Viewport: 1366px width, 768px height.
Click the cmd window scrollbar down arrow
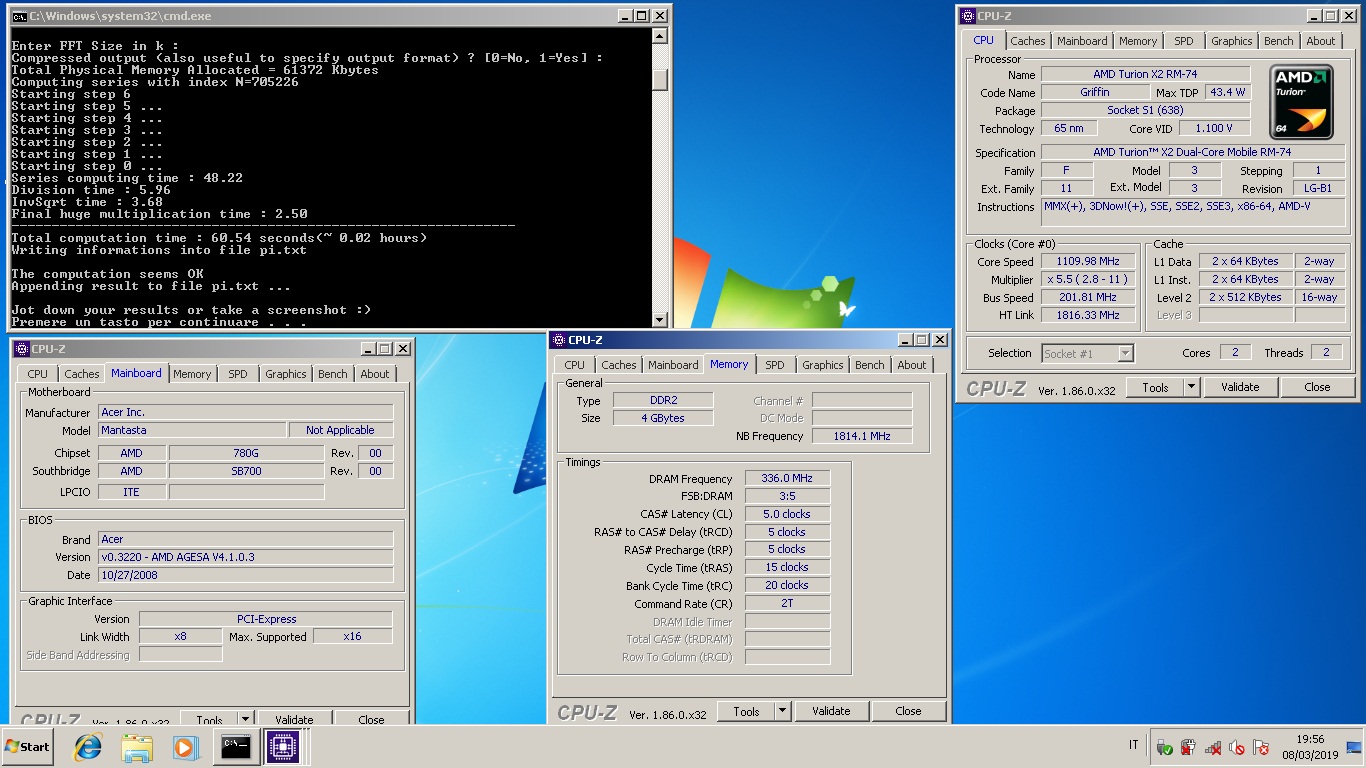tap(659, 320)
